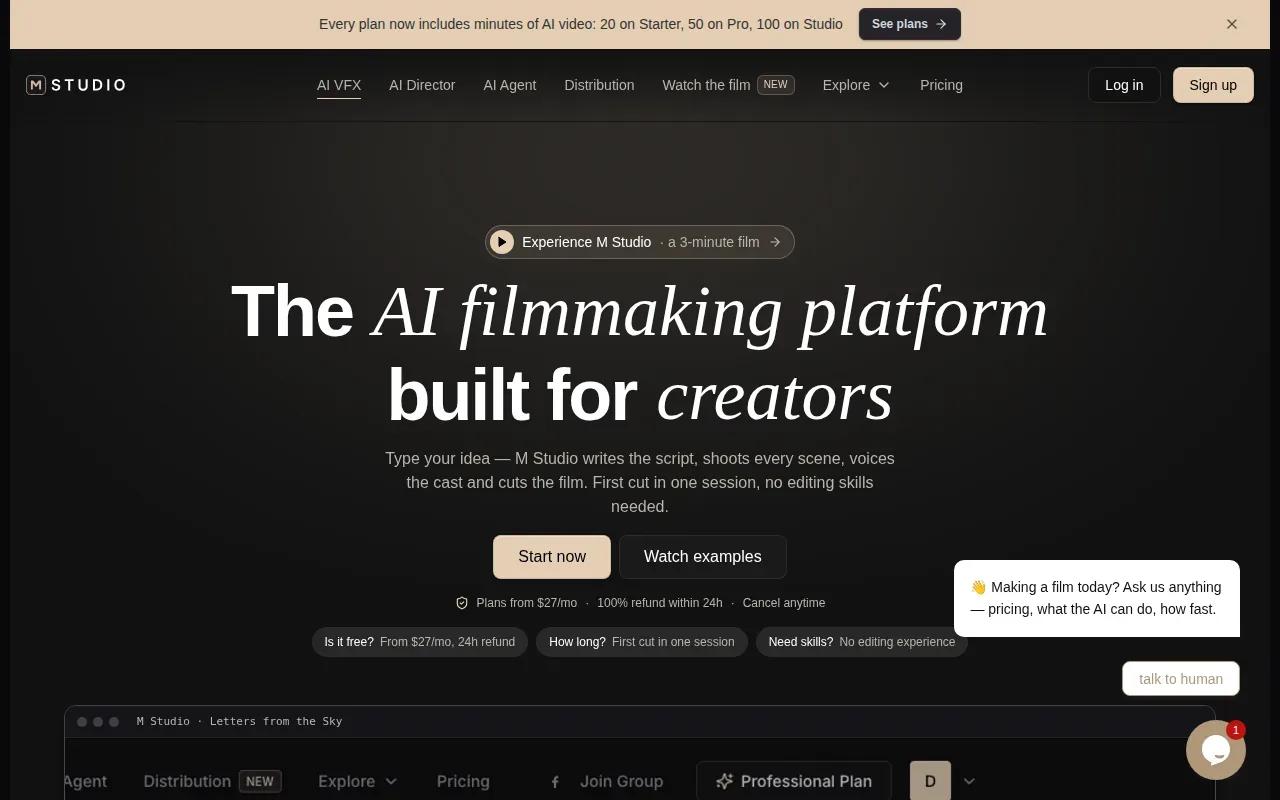Click the Start now button
The image size is (1280, 800).
pyautogui.click(x=552, y=557)
